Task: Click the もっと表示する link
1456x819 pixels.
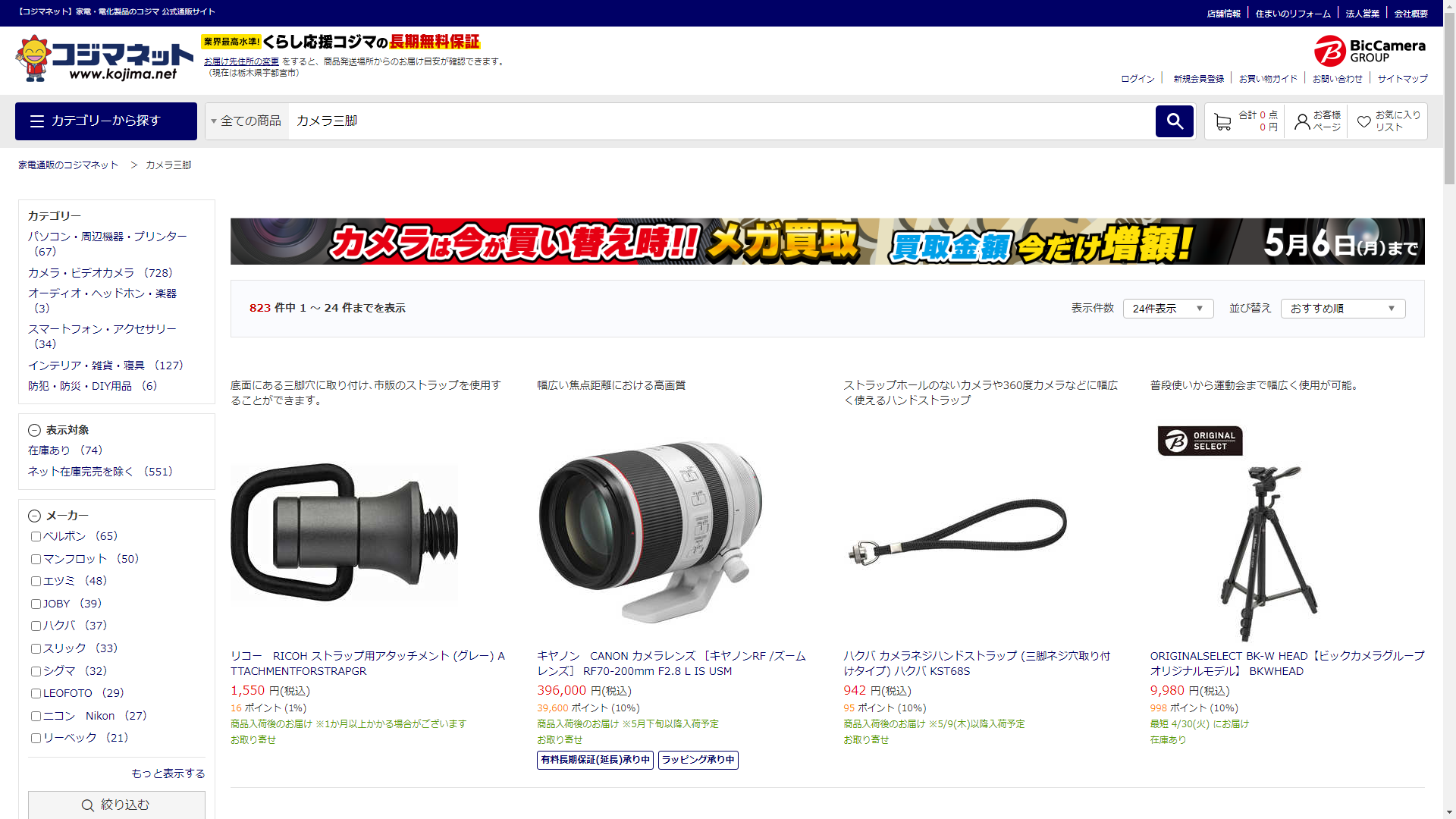Action: pyautogui.click(x=168, y=773)
